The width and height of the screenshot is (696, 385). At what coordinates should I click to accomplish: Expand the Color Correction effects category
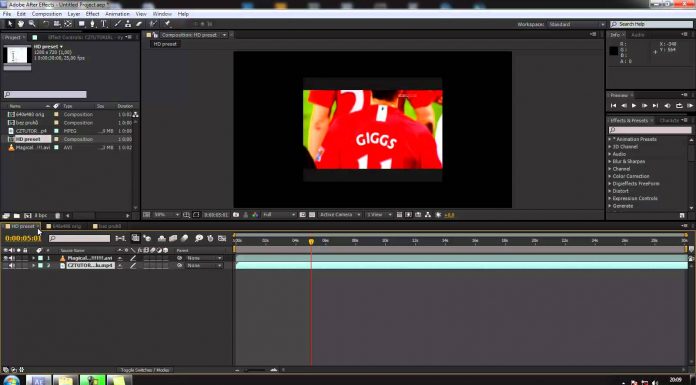(x=610, y=176)
